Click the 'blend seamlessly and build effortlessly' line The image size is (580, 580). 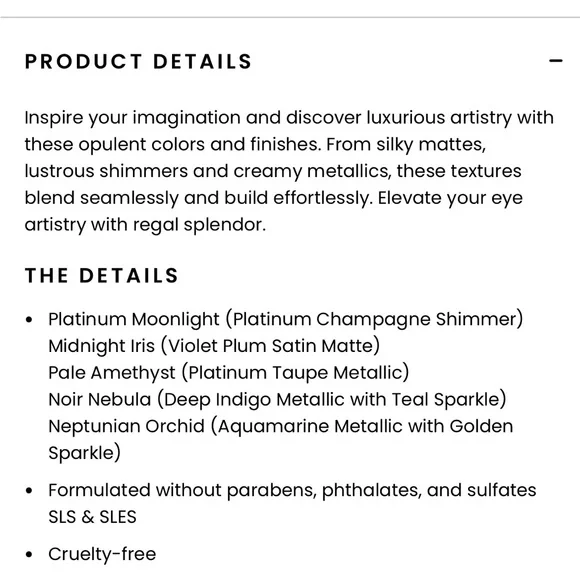[274, 198]
